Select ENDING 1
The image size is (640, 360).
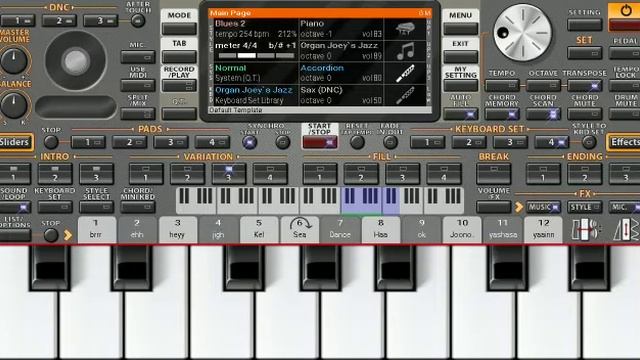543,173
